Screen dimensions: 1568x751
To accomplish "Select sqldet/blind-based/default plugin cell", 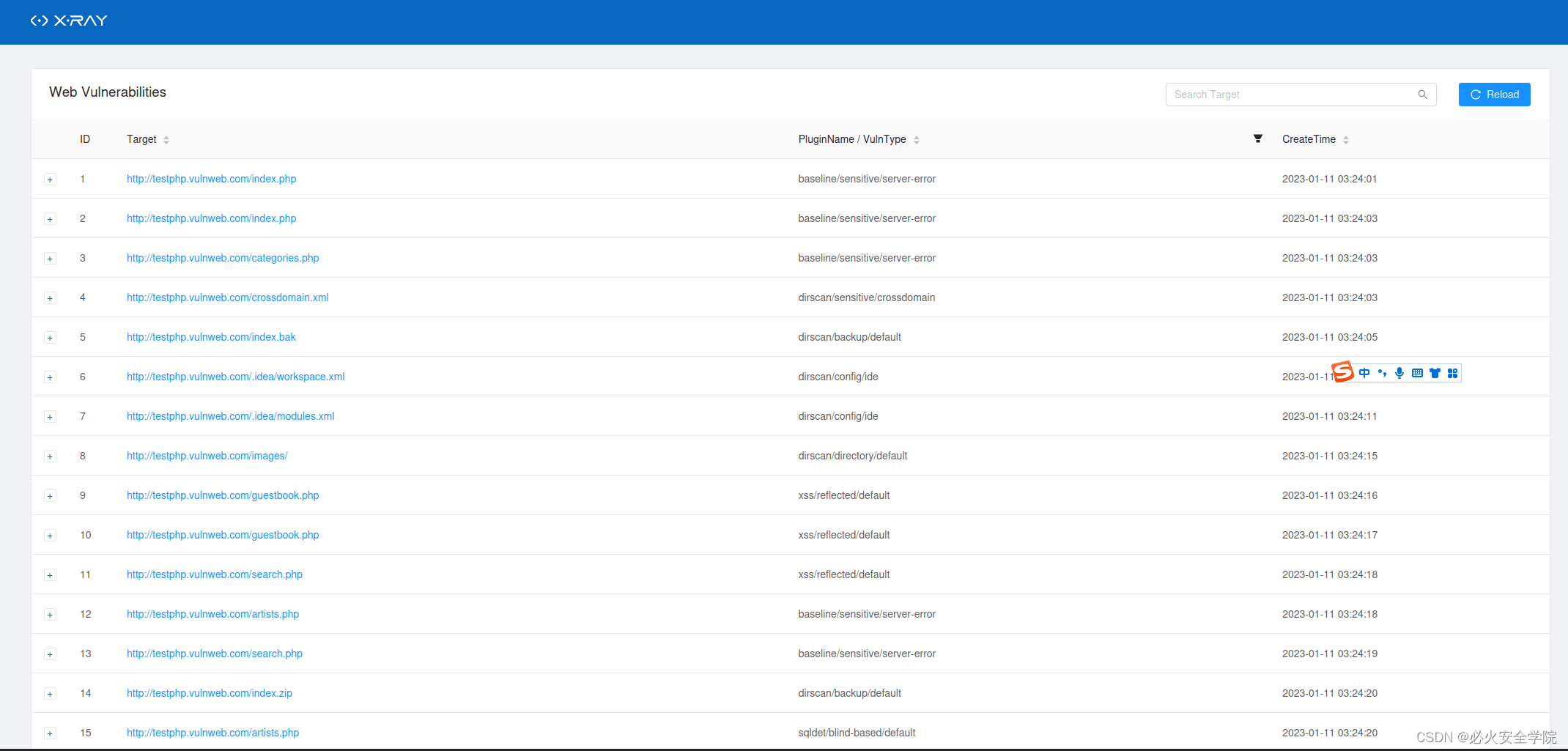I will tap(857, 733).
